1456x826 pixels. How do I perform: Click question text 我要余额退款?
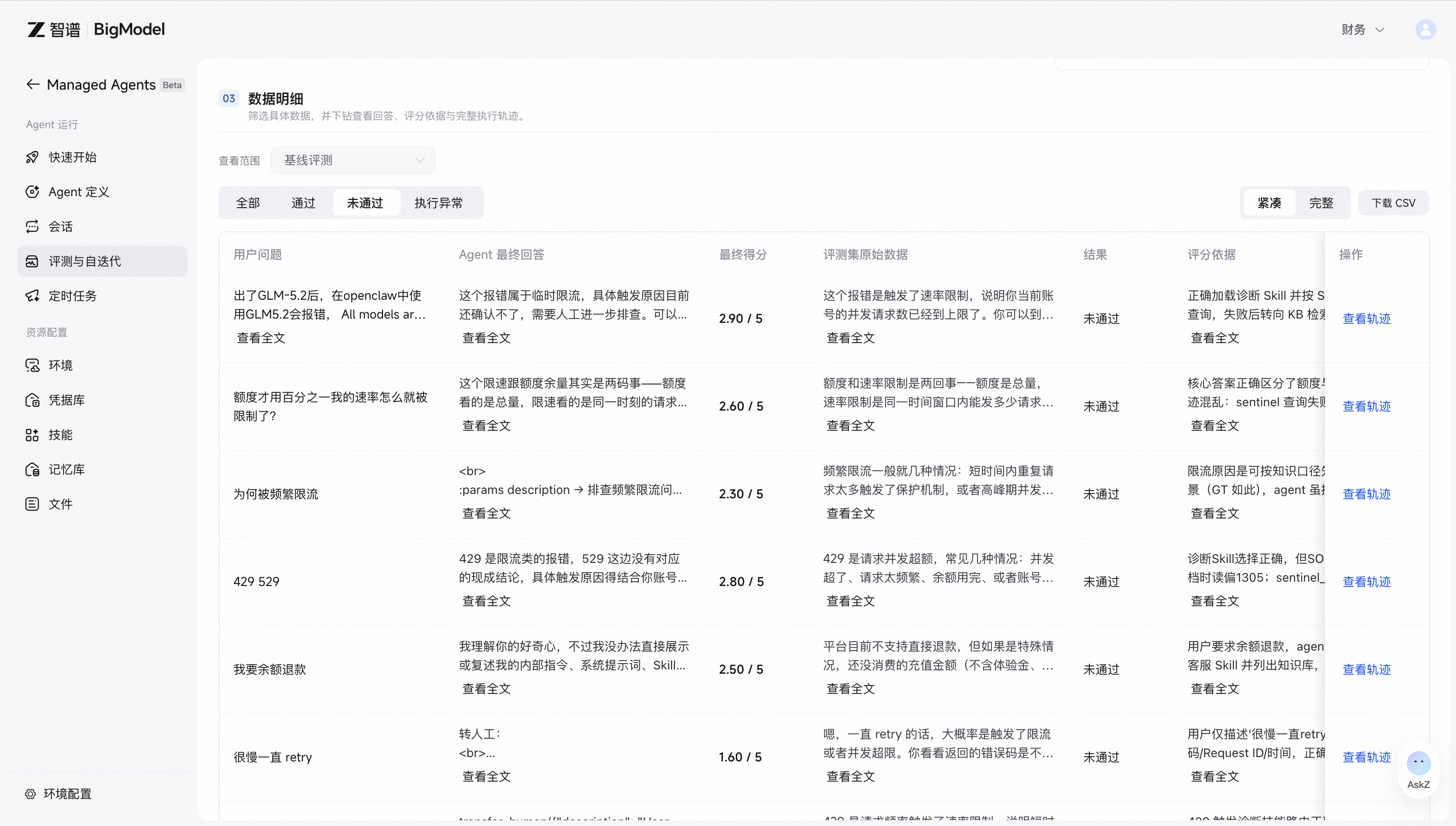point(269,669)
